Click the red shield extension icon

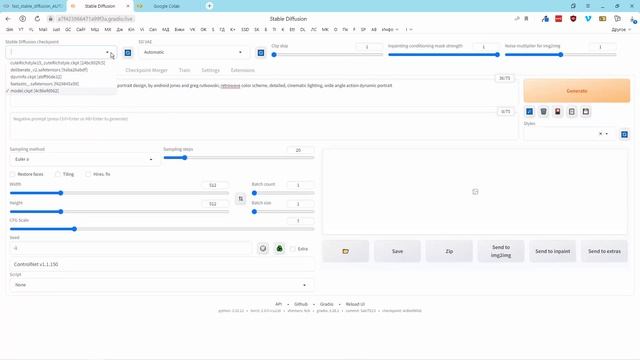(573, 19)
